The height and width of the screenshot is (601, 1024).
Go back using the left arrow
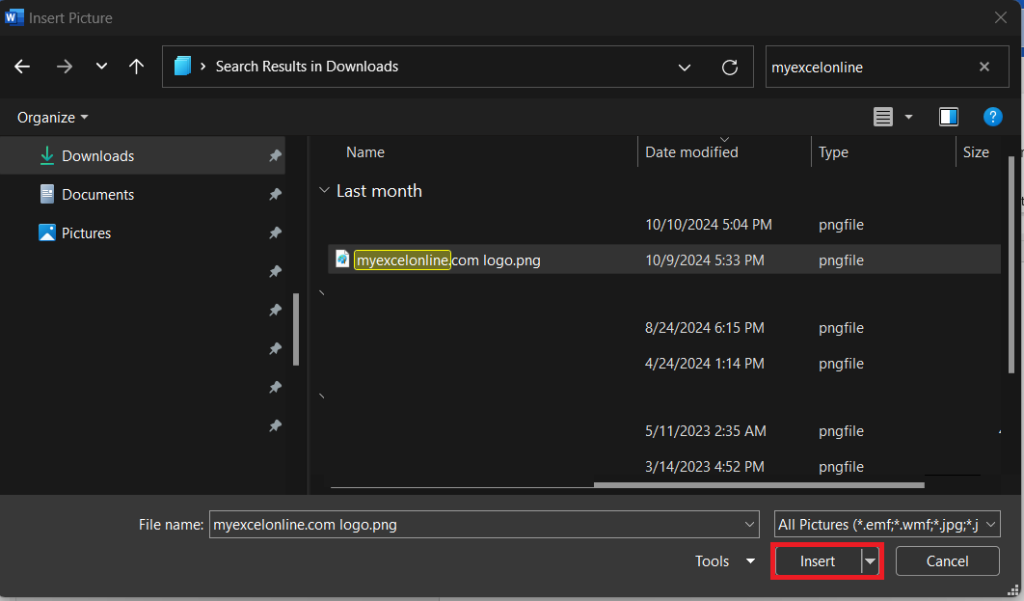22,67
